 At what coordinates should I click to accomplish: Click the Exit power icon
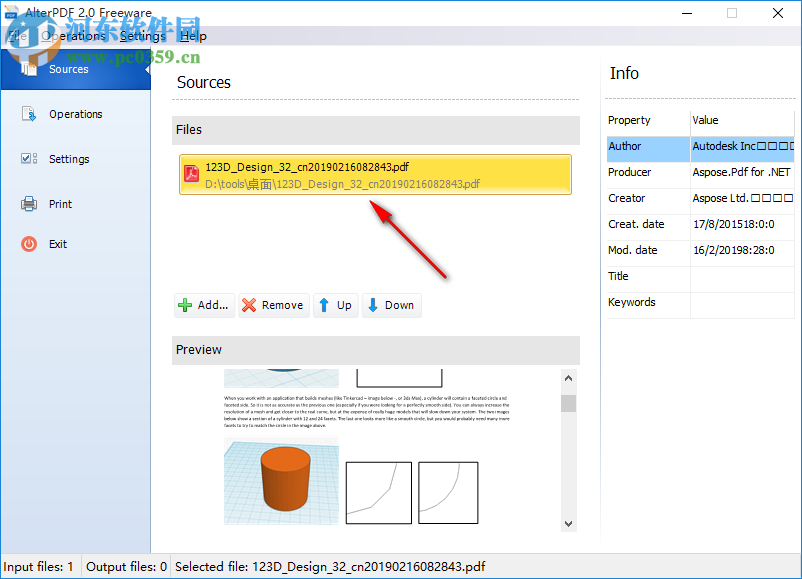[30, 243]
